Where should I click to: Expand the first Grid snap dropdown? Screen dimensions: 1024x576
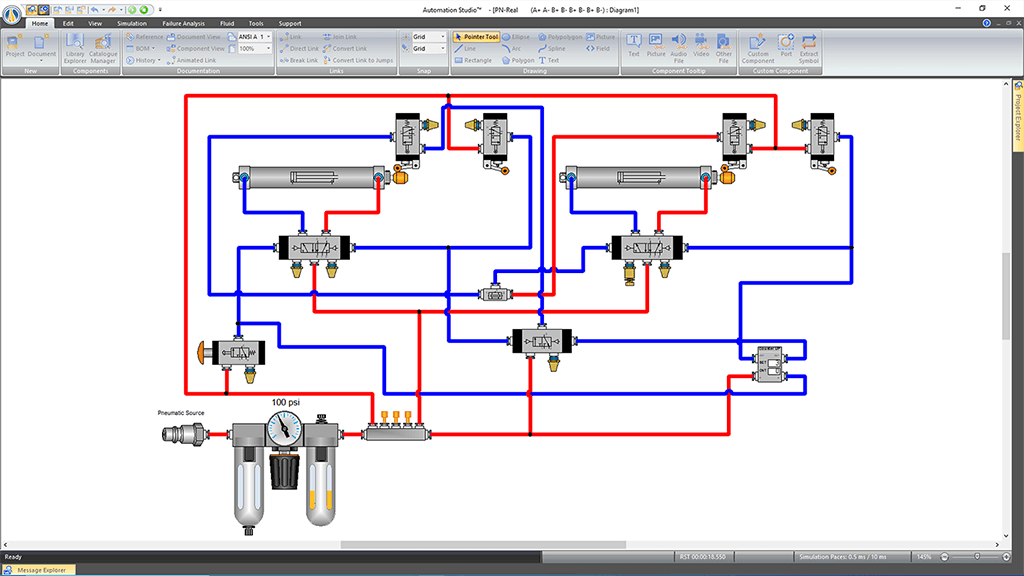(x=428, y=37)
